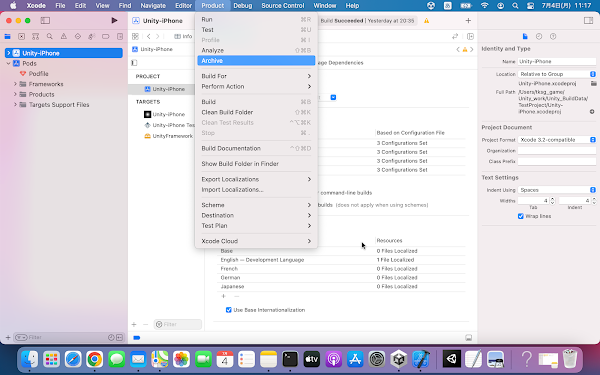Select the History inspector icon
This screenshot has width=600, height=375.
[x=539, y=36]
